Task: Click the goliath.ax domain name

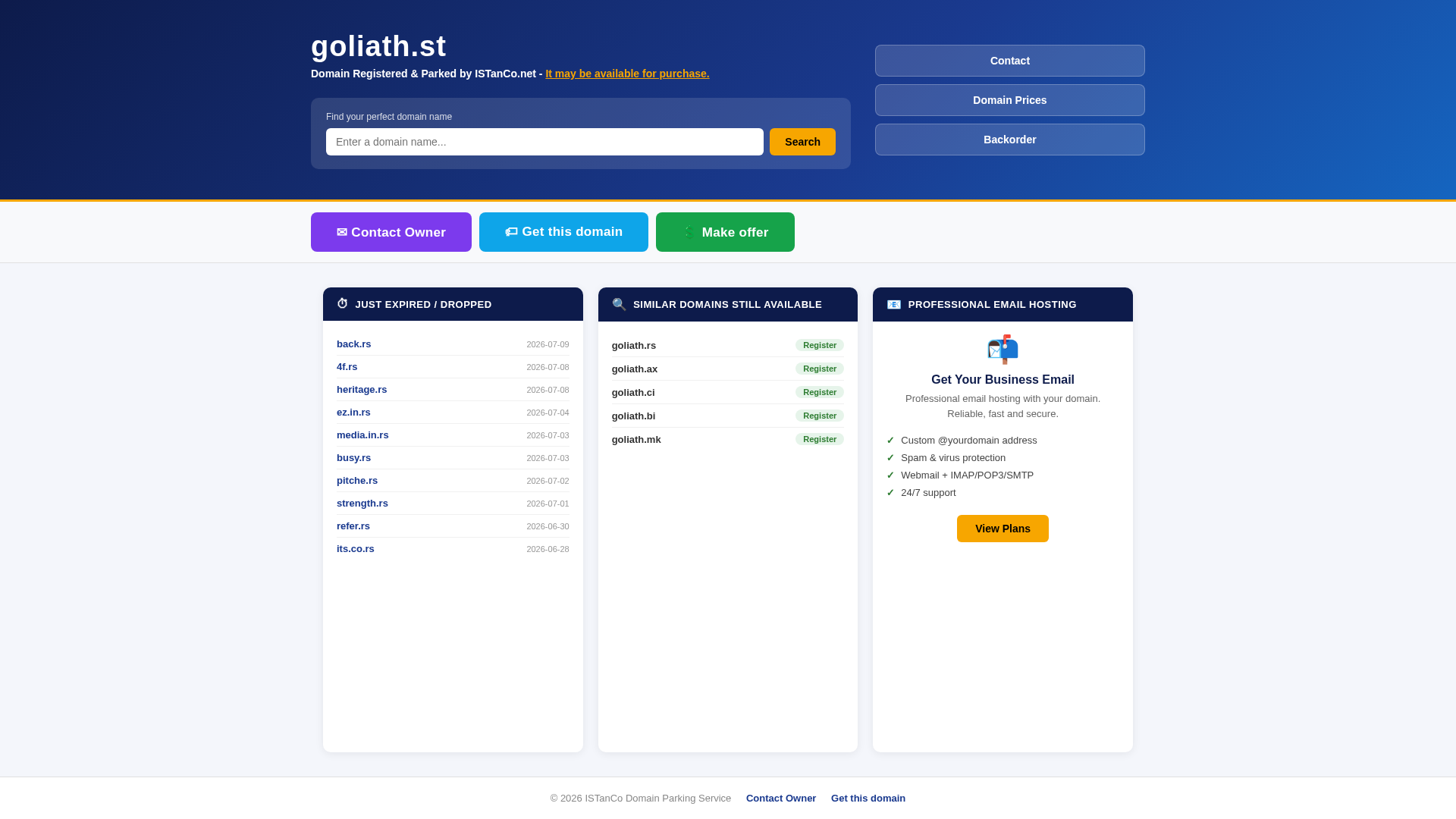Action: 635,369
